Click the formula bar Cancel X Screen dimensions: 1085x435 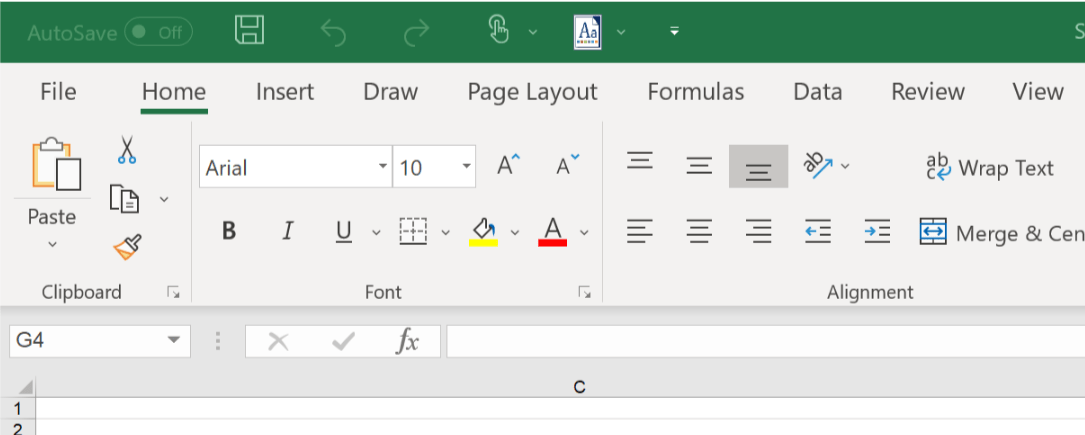[x=278, y=341]
